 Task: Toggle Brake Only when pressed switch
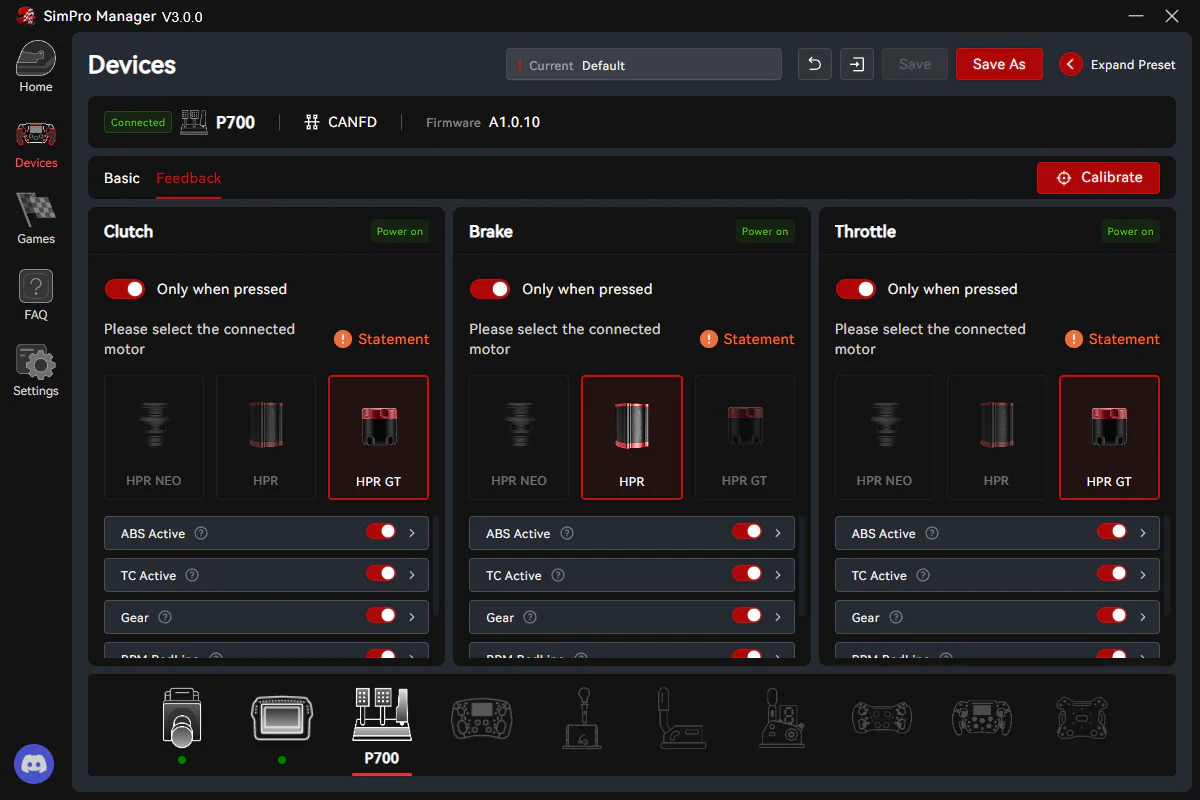tap(490, 289)
